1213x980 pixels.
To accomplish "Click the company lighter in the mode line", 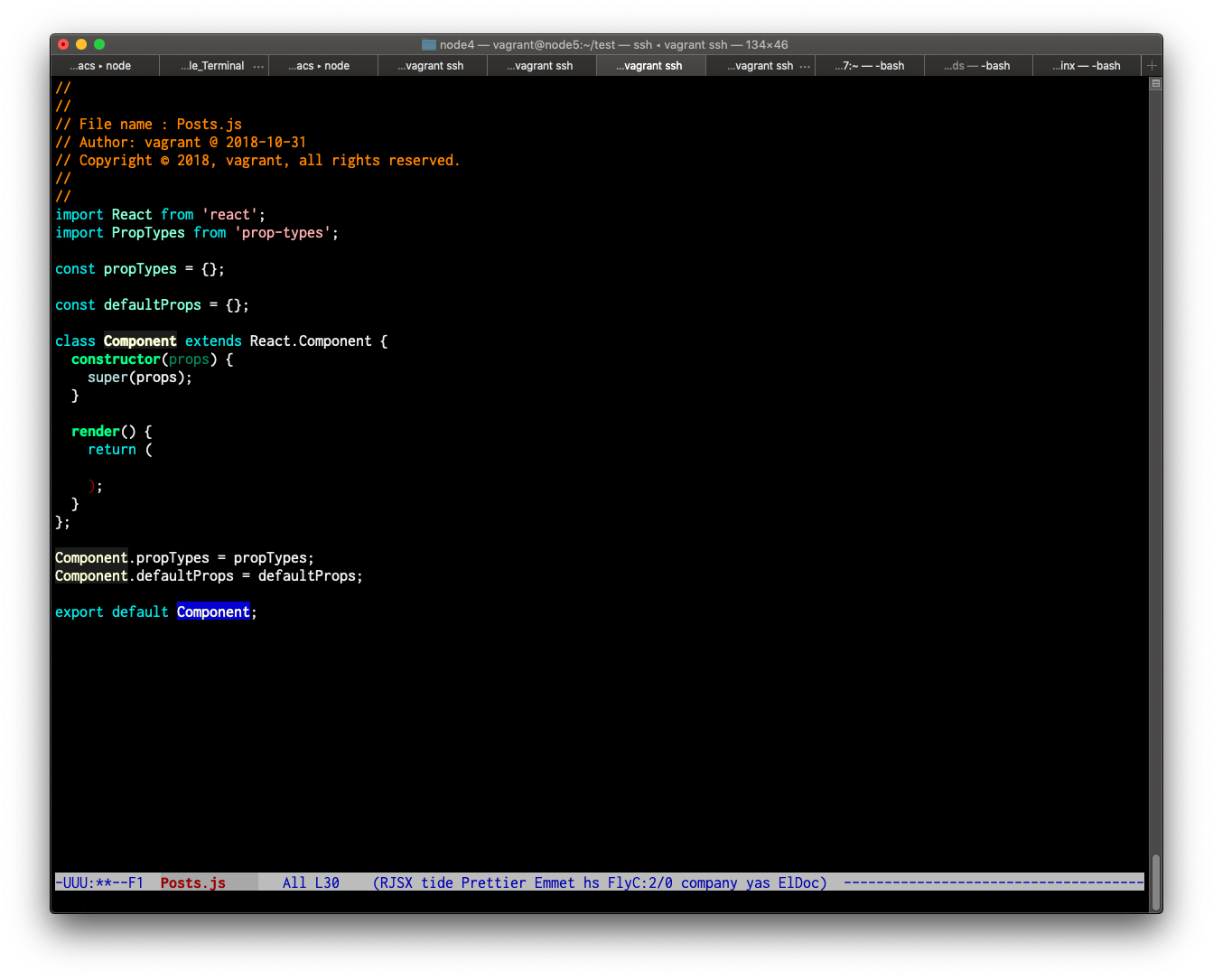I will [x=710, y=882].
